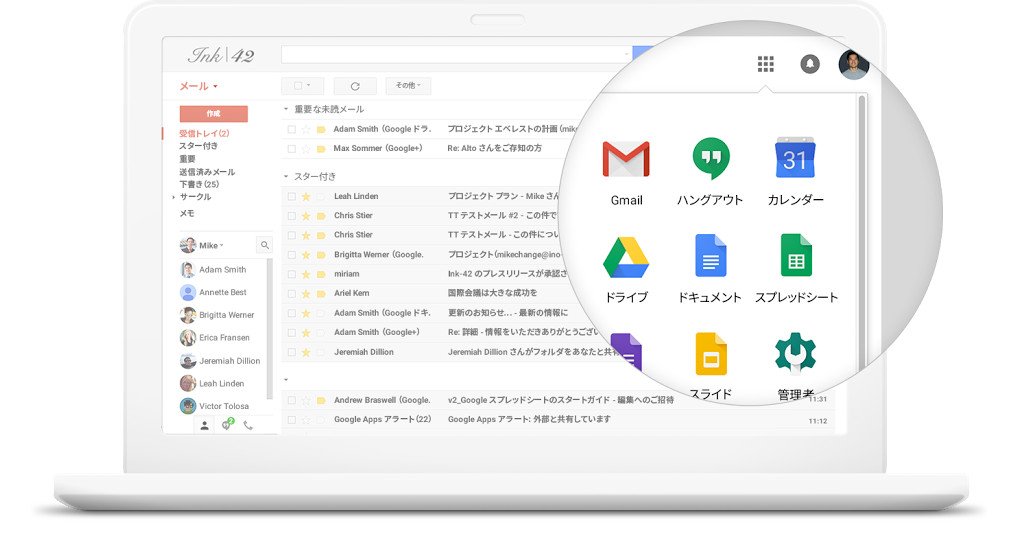Screen dimensions: 1018x536
Task: Collapse the 重要な未読メール section
Action: click(x=286, y=109)
